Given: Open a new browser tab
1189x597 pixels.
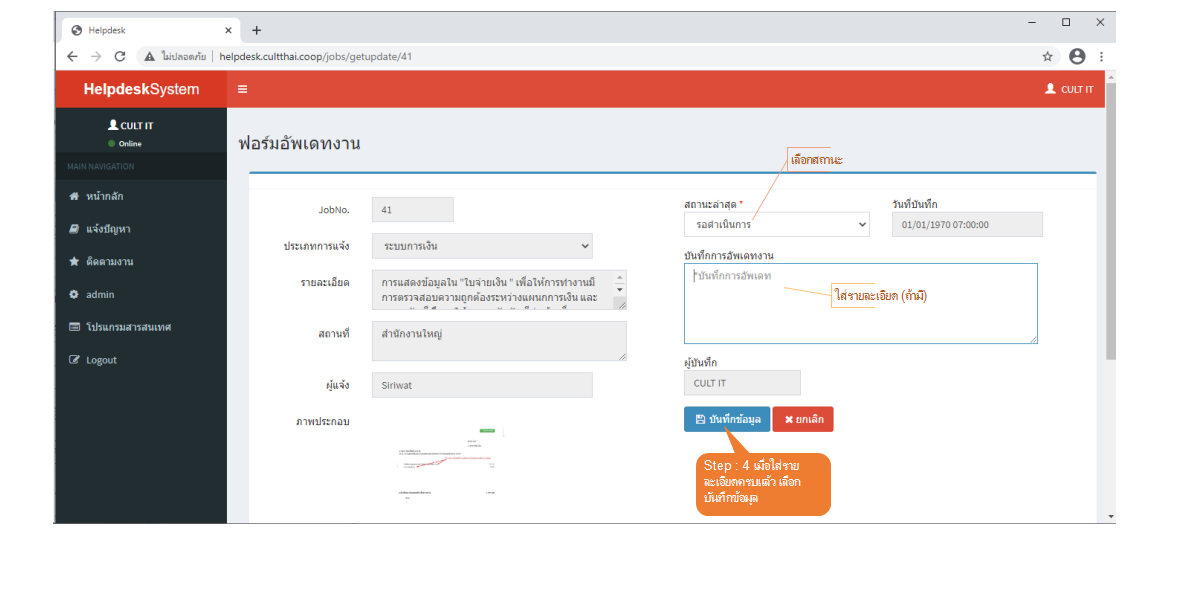Looking at the screenshot, I should tap(256, 30).
